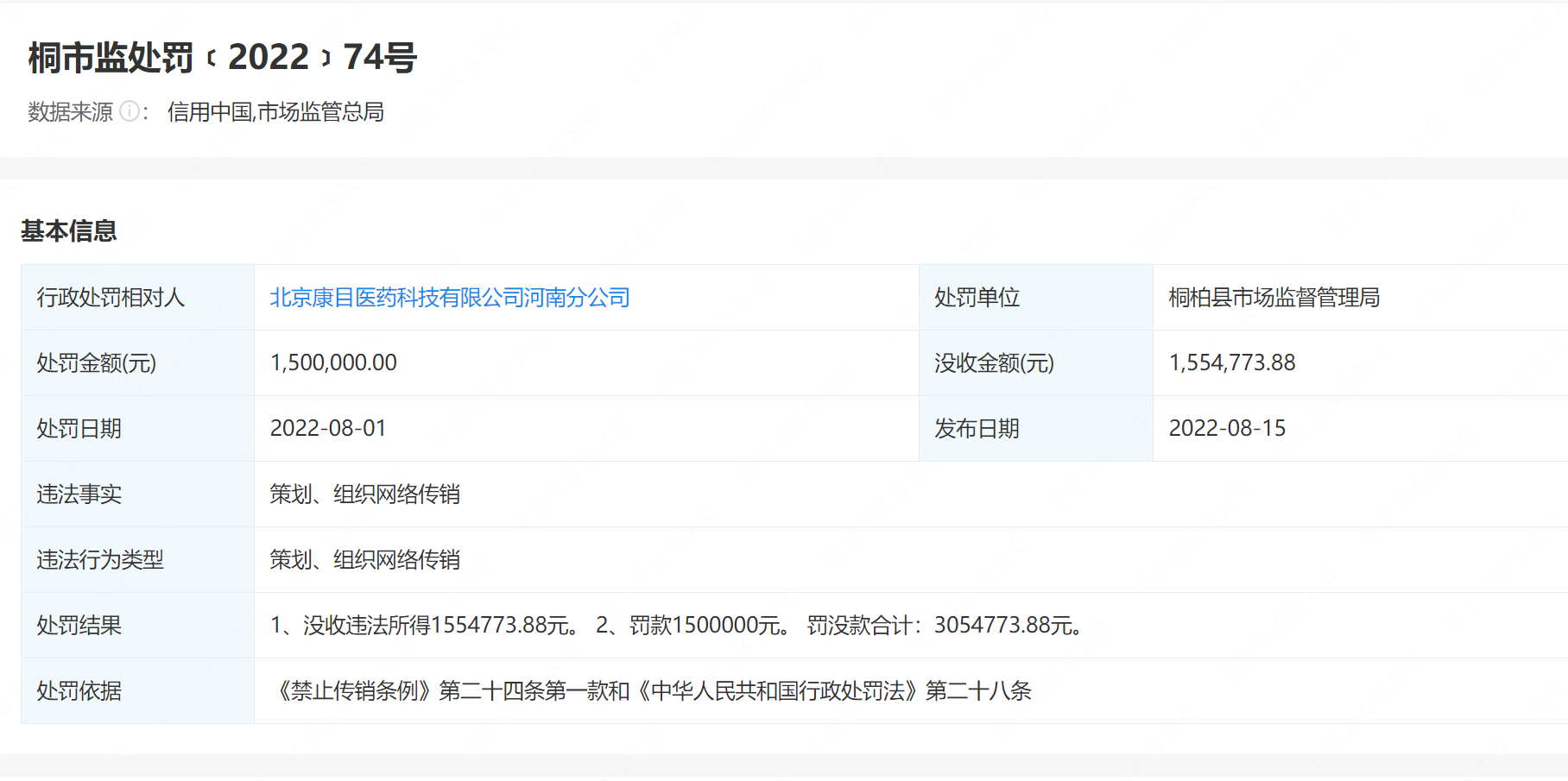Open the 北京康目医药科技有限公司河南分公司 company link

[x=450, y=298]
